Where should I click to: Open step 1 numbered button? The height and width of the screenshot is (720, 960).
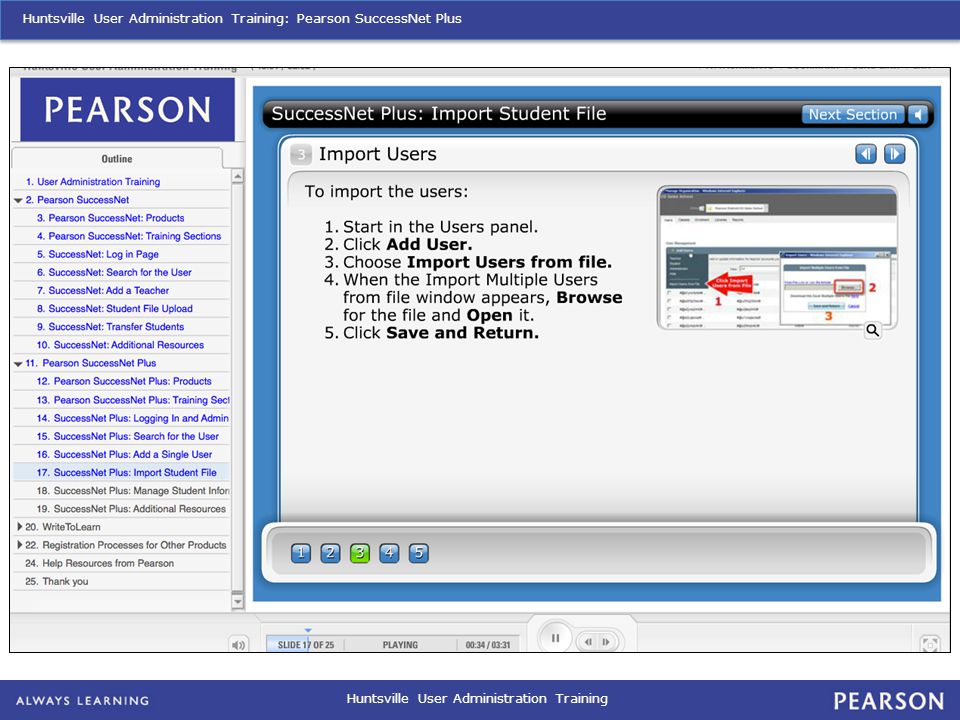click(x=301, y=553)
